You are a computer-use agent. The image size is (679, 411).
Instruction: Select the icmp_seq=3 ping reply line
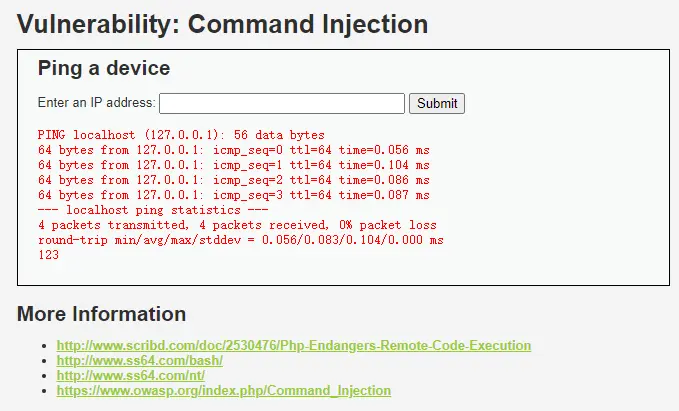pyautogui.click(x=233, y=195)
